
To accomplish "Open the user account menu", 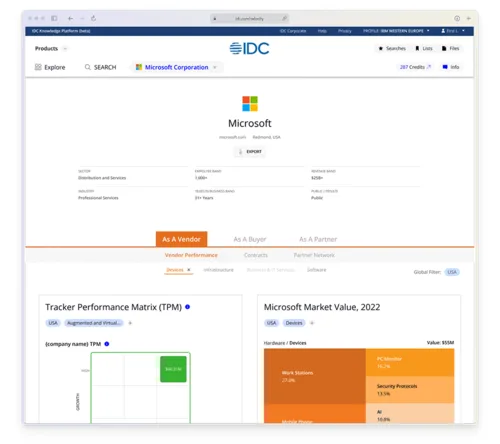I will click(453, 31).
